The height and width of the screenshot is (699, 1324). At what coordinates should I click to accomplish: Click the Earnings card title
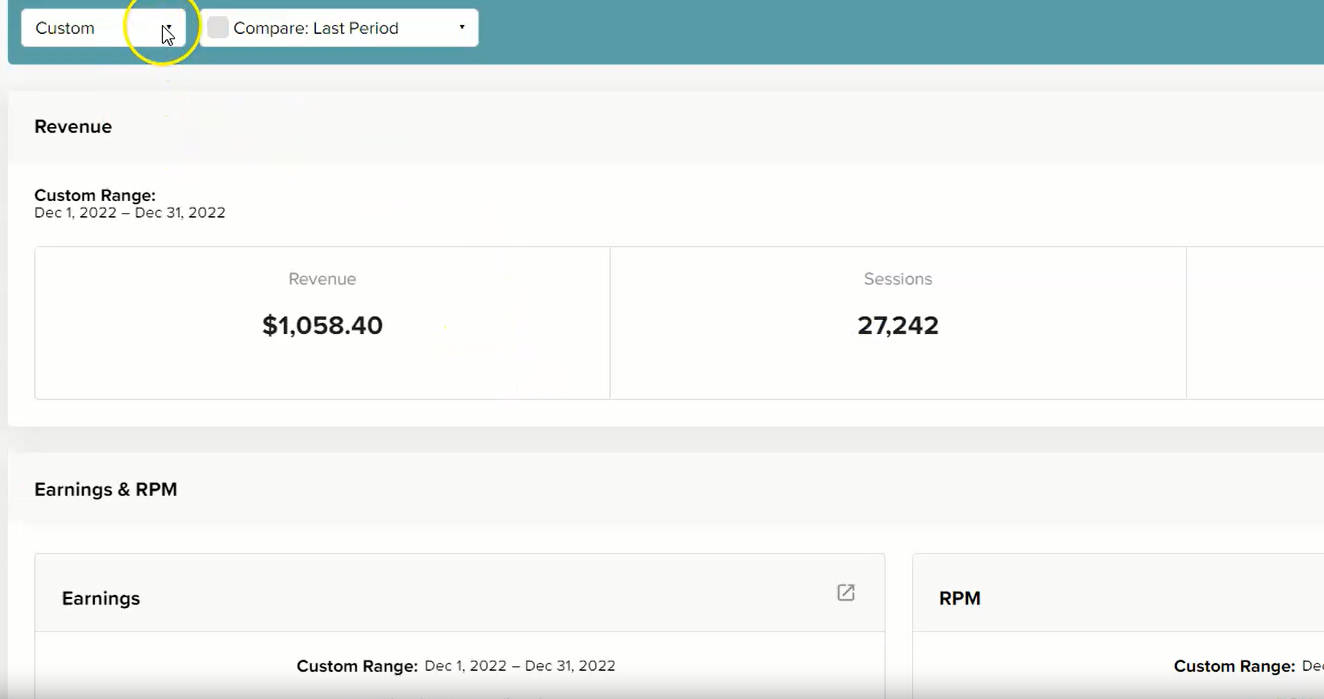pos(101,598)
